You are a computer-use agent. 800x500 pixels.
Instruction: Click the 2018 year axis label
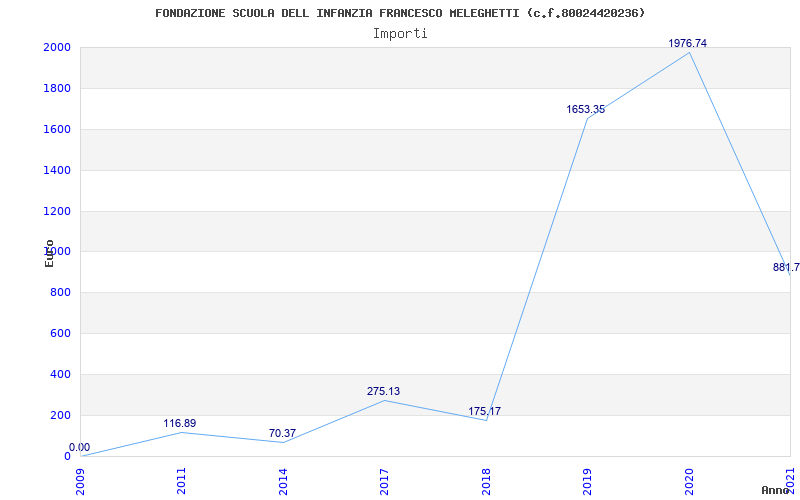(x=486, y=482)
